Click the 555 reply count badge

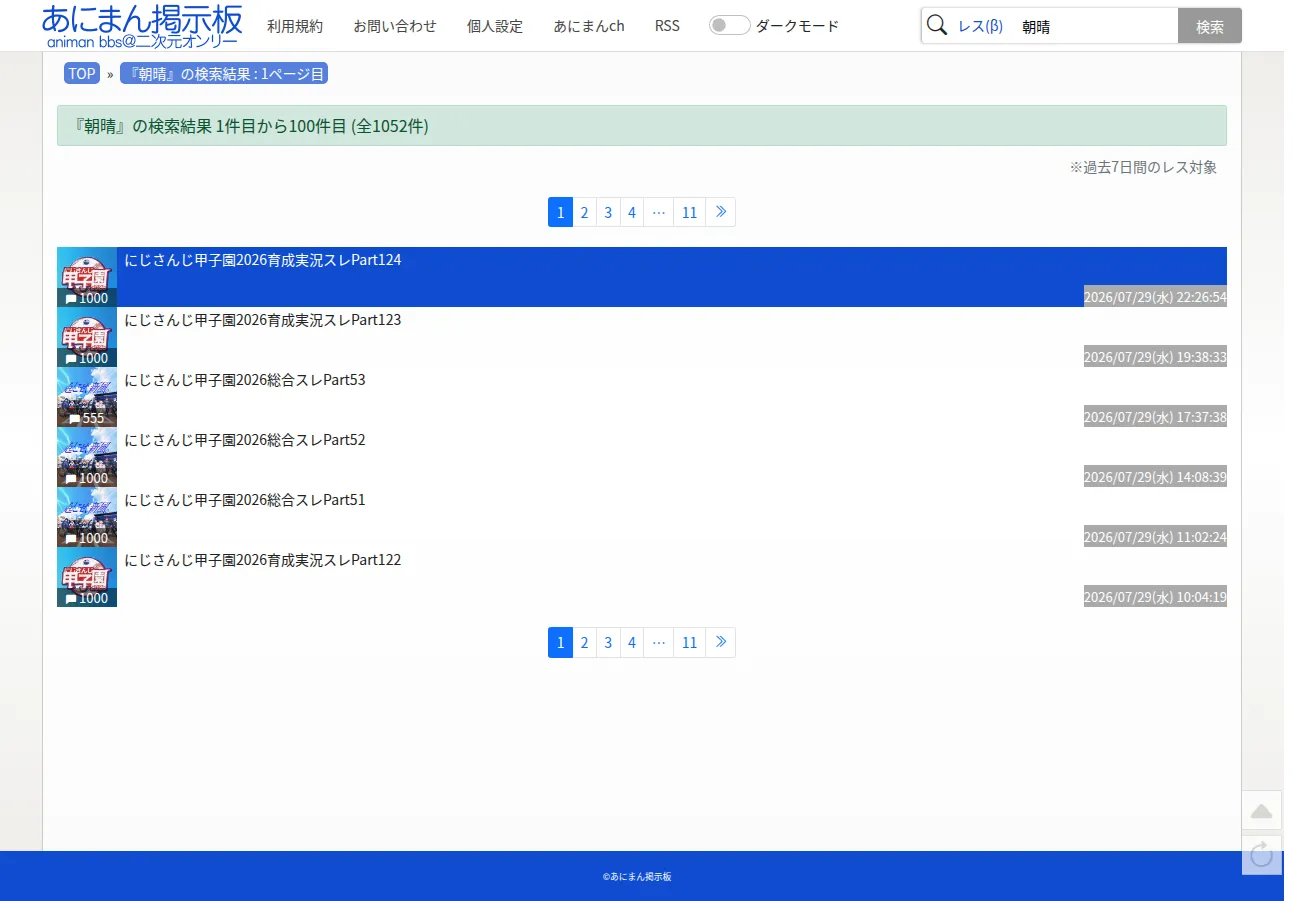(x=87, y=418)
